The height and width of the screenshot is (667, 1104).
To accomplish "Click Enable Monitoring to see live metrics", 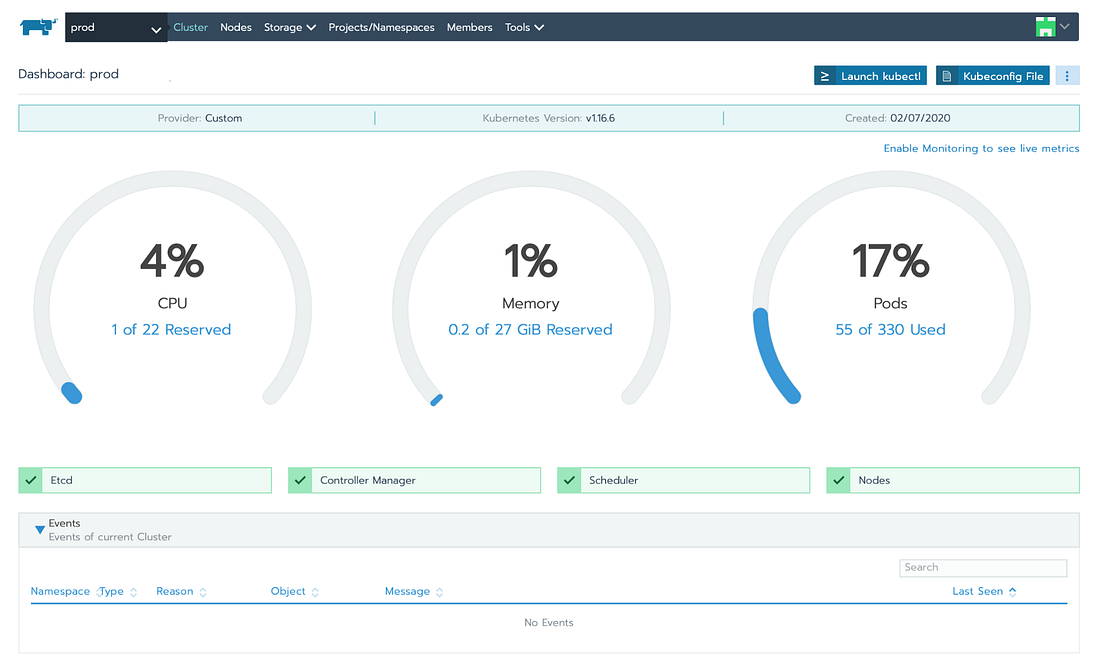I will point(981,149).
